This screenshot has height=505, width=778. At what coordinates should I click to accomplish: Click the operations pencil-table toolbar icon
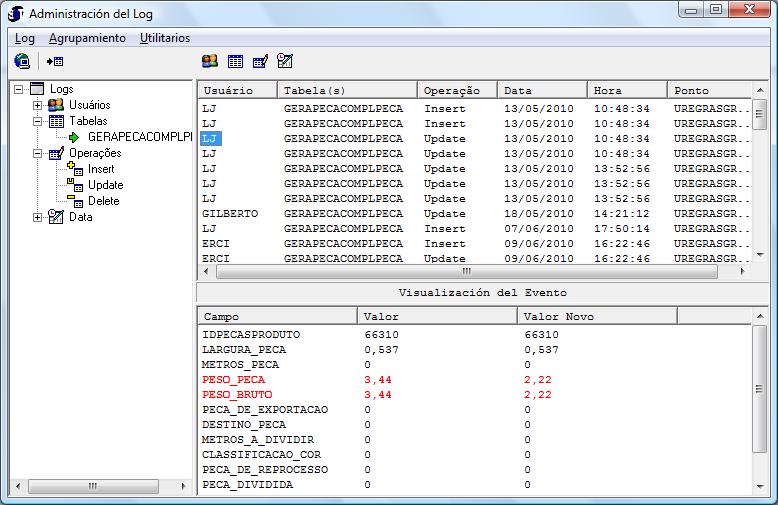point(260,61)
